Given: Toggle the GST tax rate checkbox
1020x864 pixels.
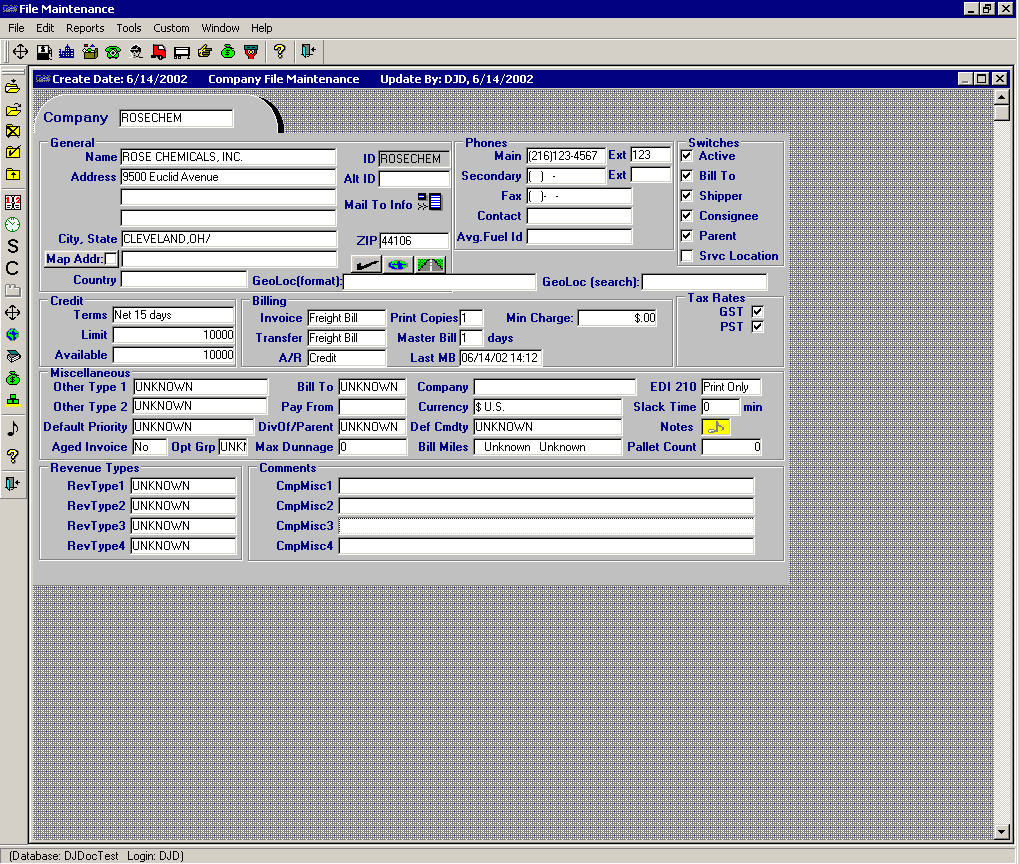Looking at the screenshot, I should pos(757,312).
